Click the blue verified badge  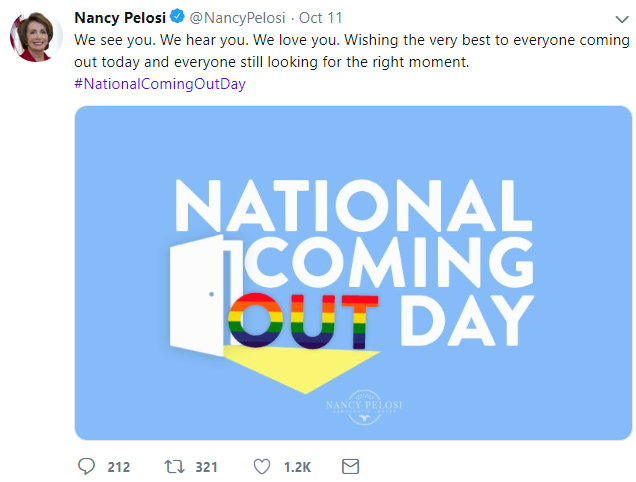point(176,17)
